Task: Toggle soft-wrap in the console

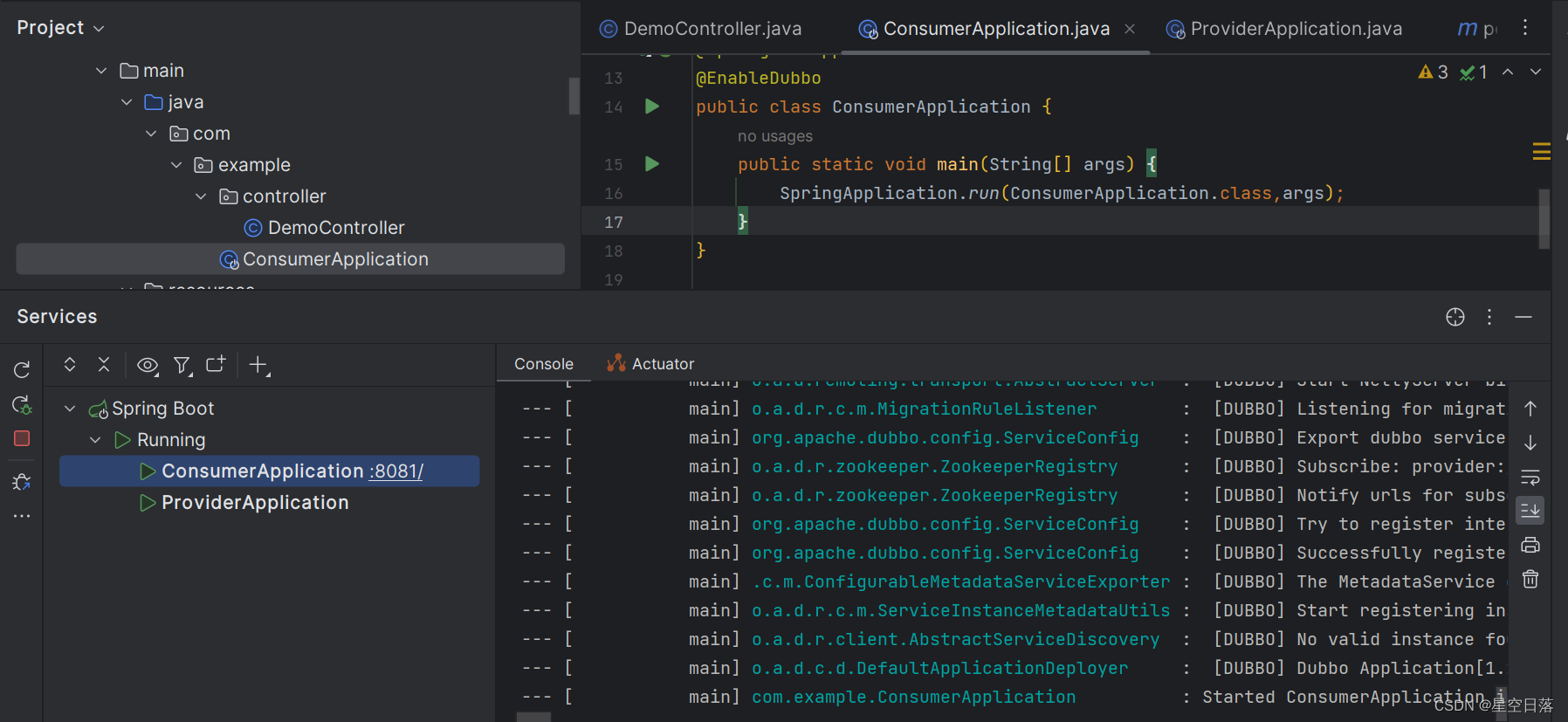Action: click(1530, 478)
